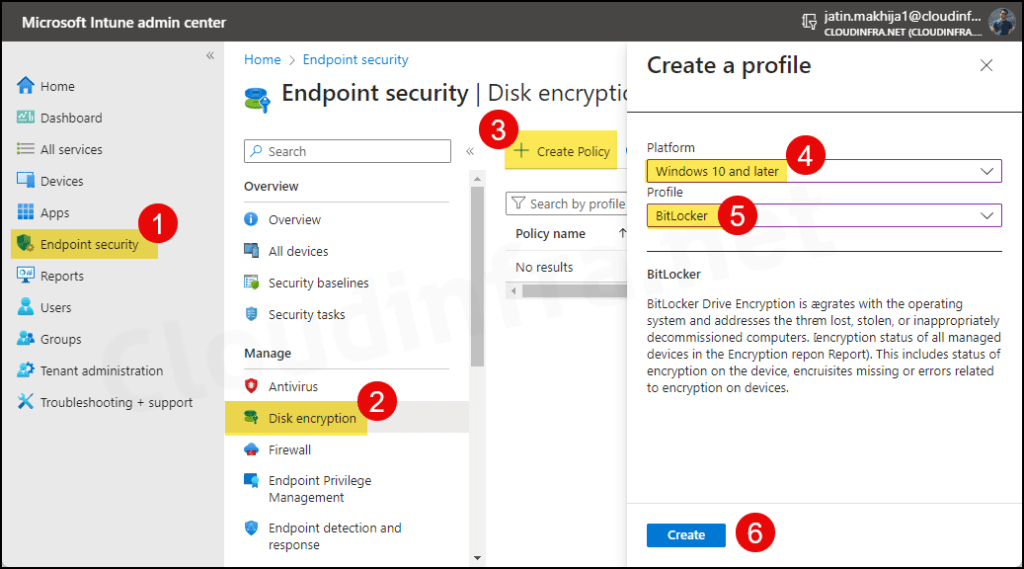This screenshot has height=569, width=1024.
Task: Click Create Policy button
Action: tap(562, 152)
